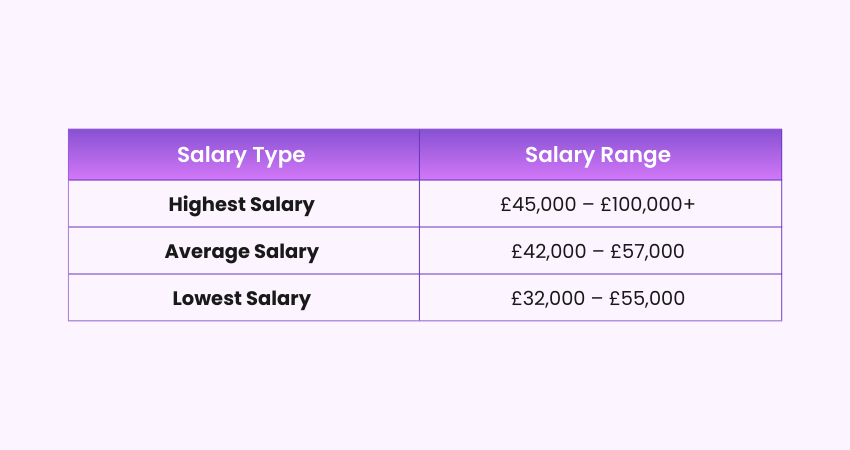This screenshot has height=450, width=850.
Task: Click the word Type in the header
Action: tap(279, 155)
